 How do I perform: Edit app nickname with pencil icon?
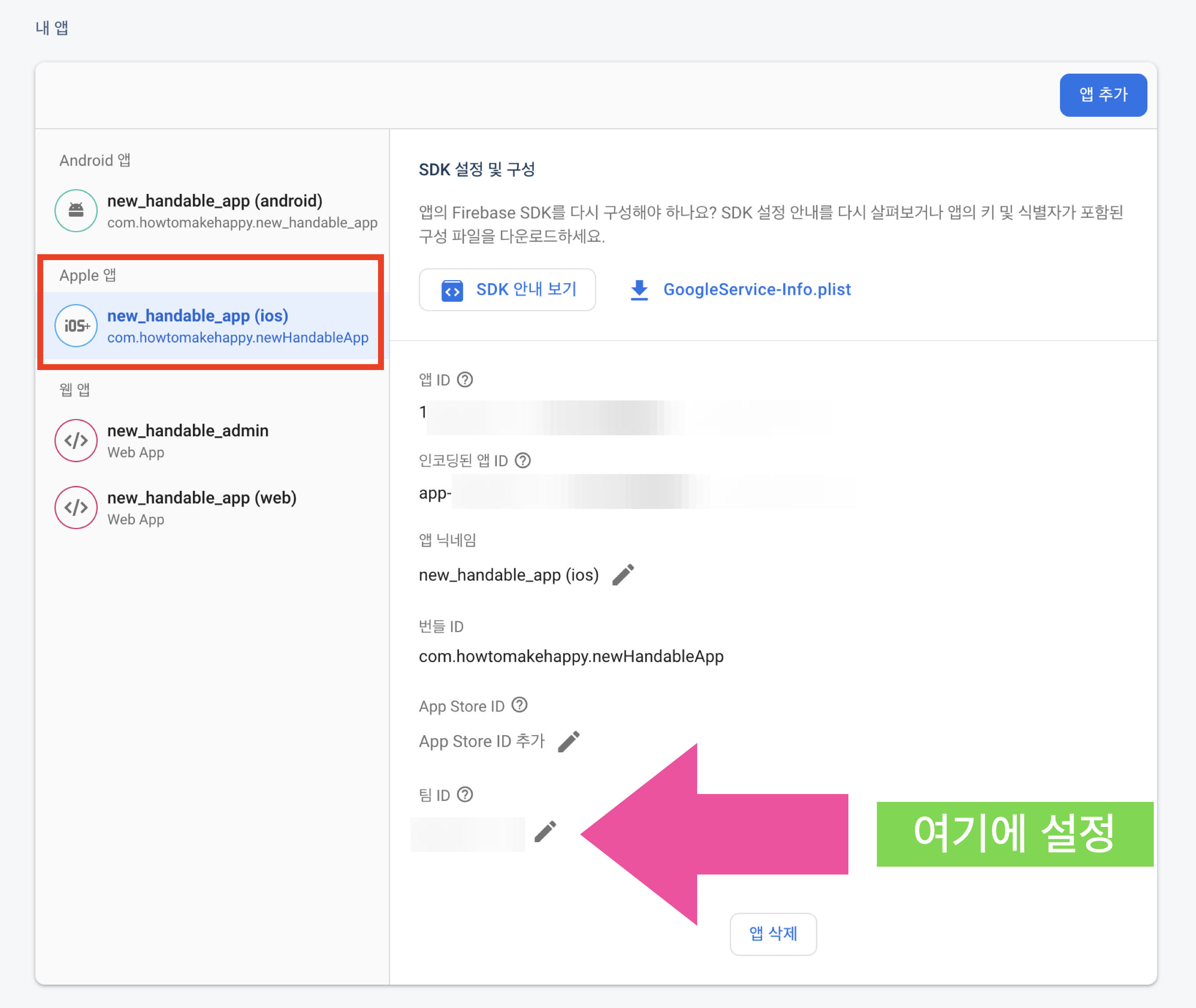coord(623,575)
